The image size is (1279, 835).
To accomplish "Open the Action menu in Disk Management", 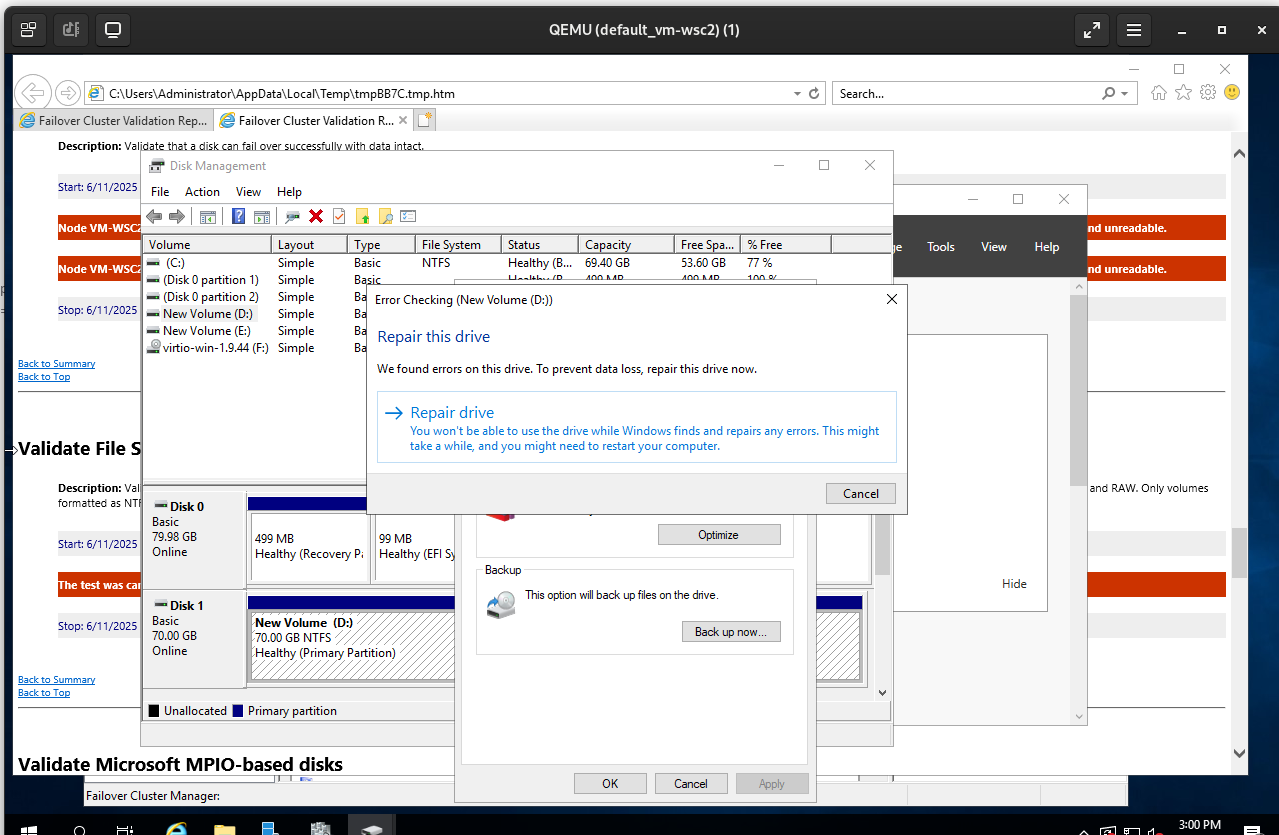I will click(x=202, y=192).
